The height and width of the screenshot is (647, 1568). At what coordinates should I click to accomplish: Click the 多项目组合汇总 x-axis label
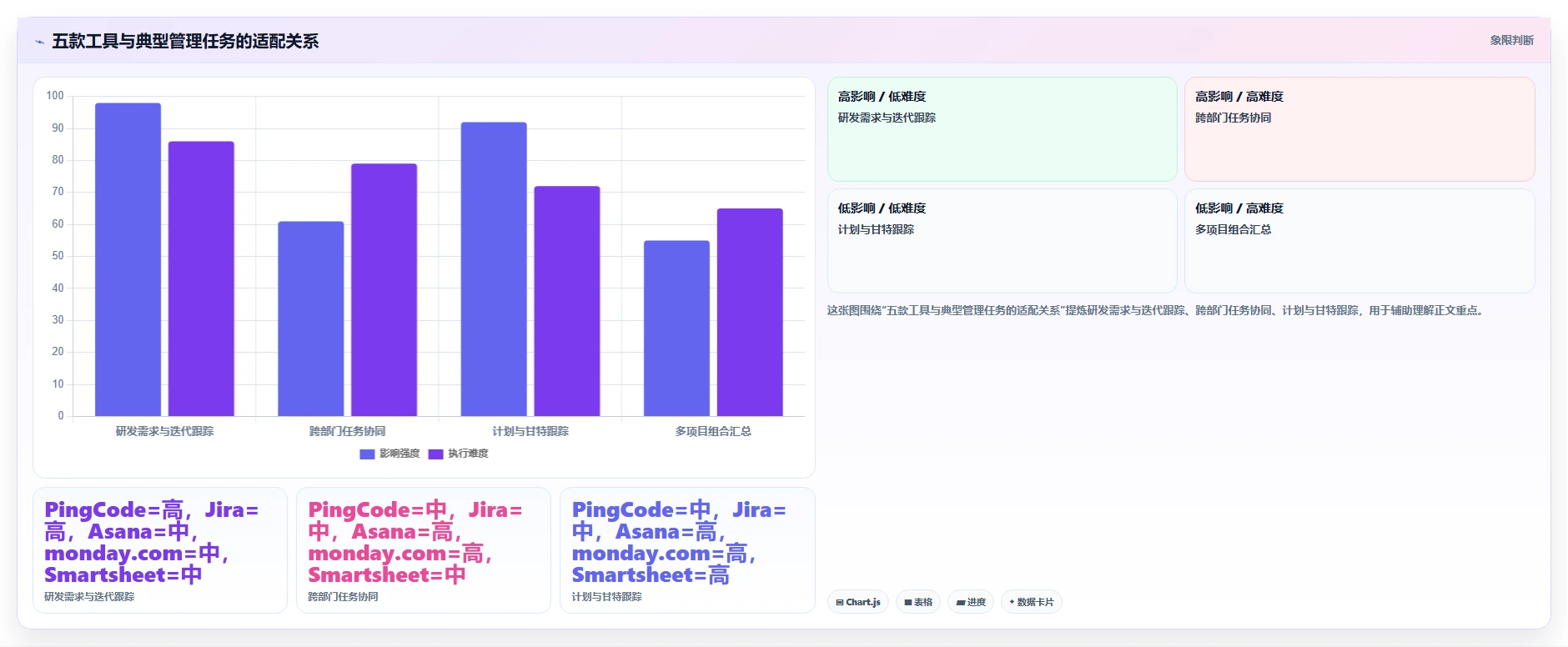pos(713,431)
